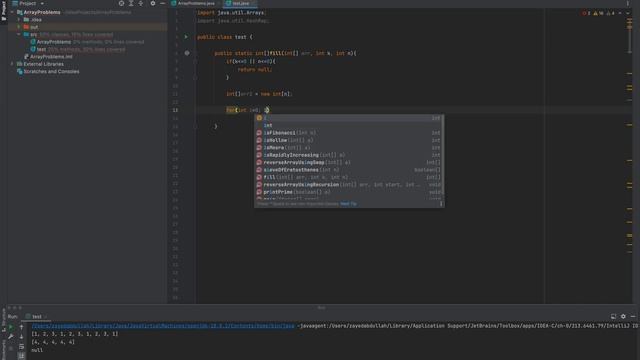The image size is (640, 360).
Task: Pick isMeera(int[] a) from completion list
Action: coord(349,147)
